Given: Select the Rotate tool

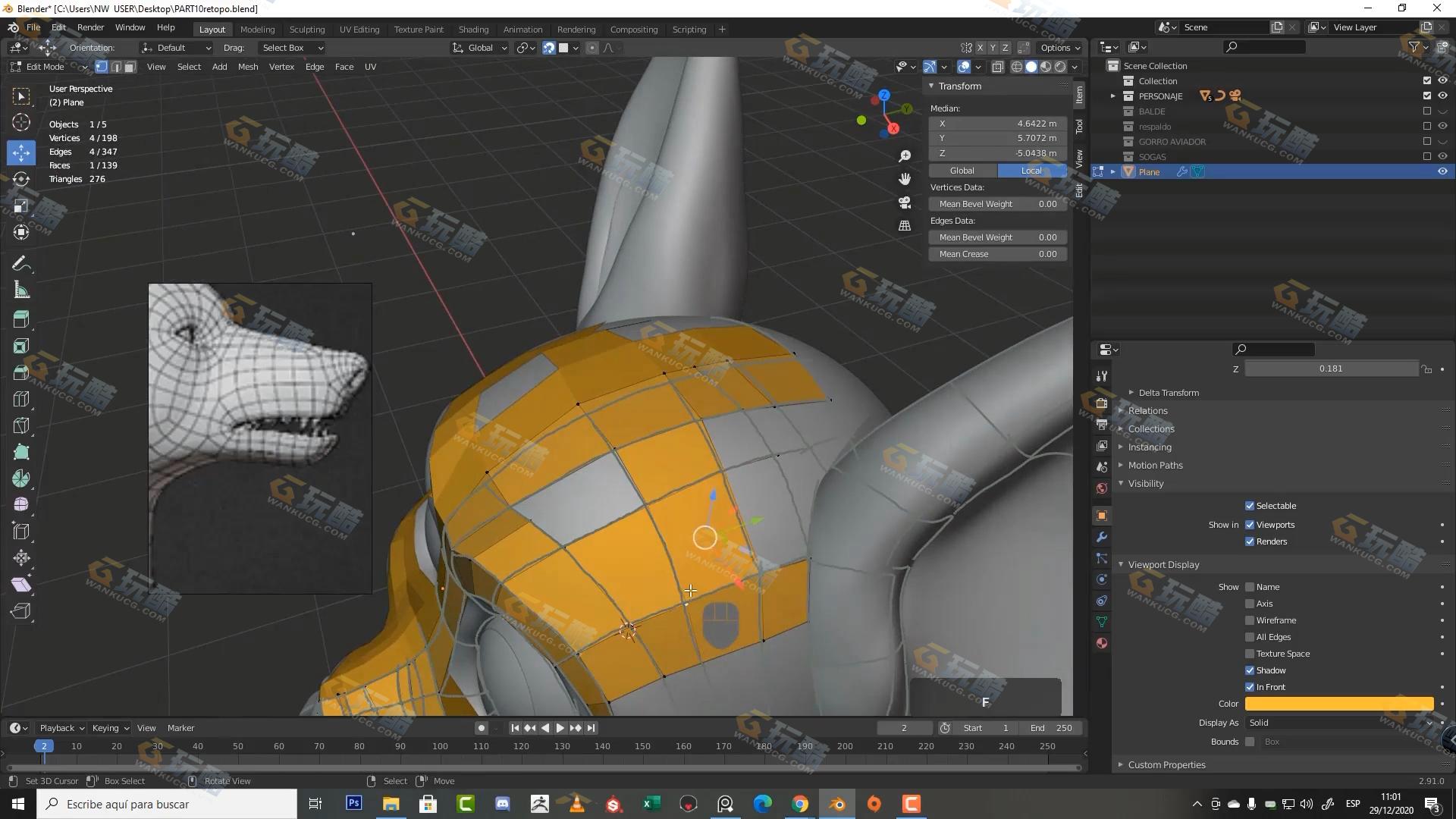Looking at the screenshot, I should [x=21, y=179].
